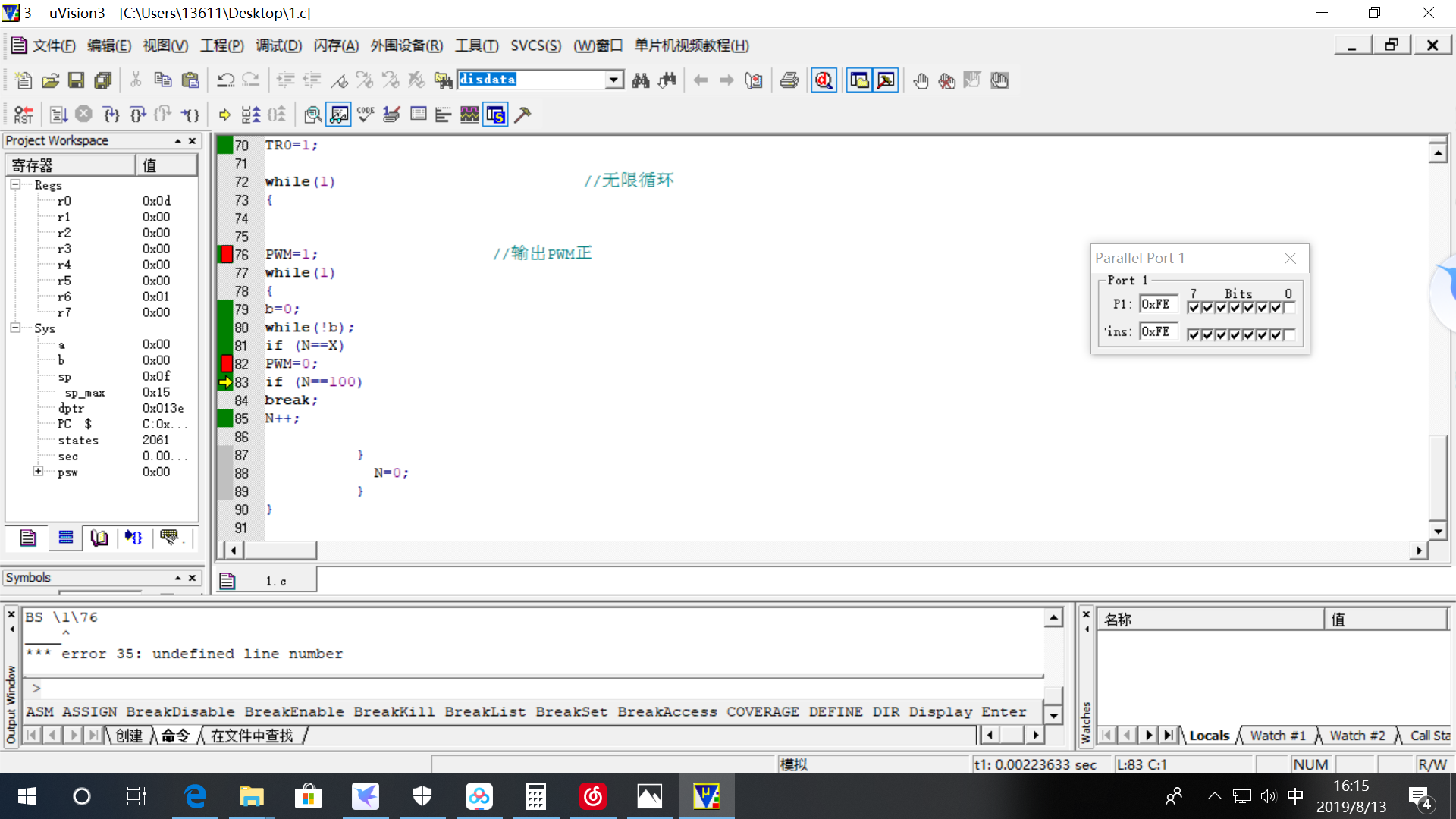This screenshot has width=1456, height=819.
Task: Toggle P1 bit 1 checkbox
Action: [1276, 307]
